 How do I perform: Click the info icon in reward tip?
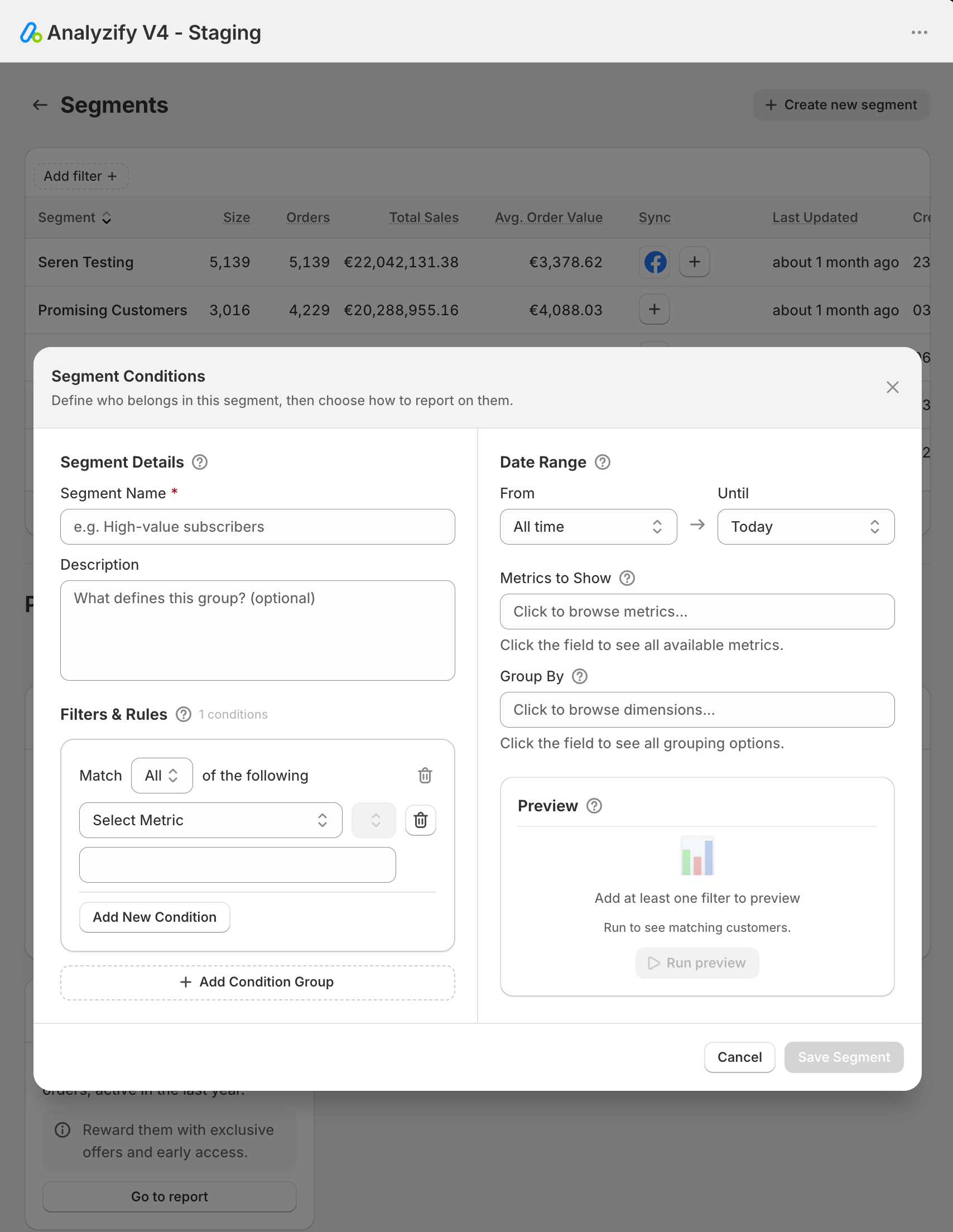click(x=62, y=1130)
